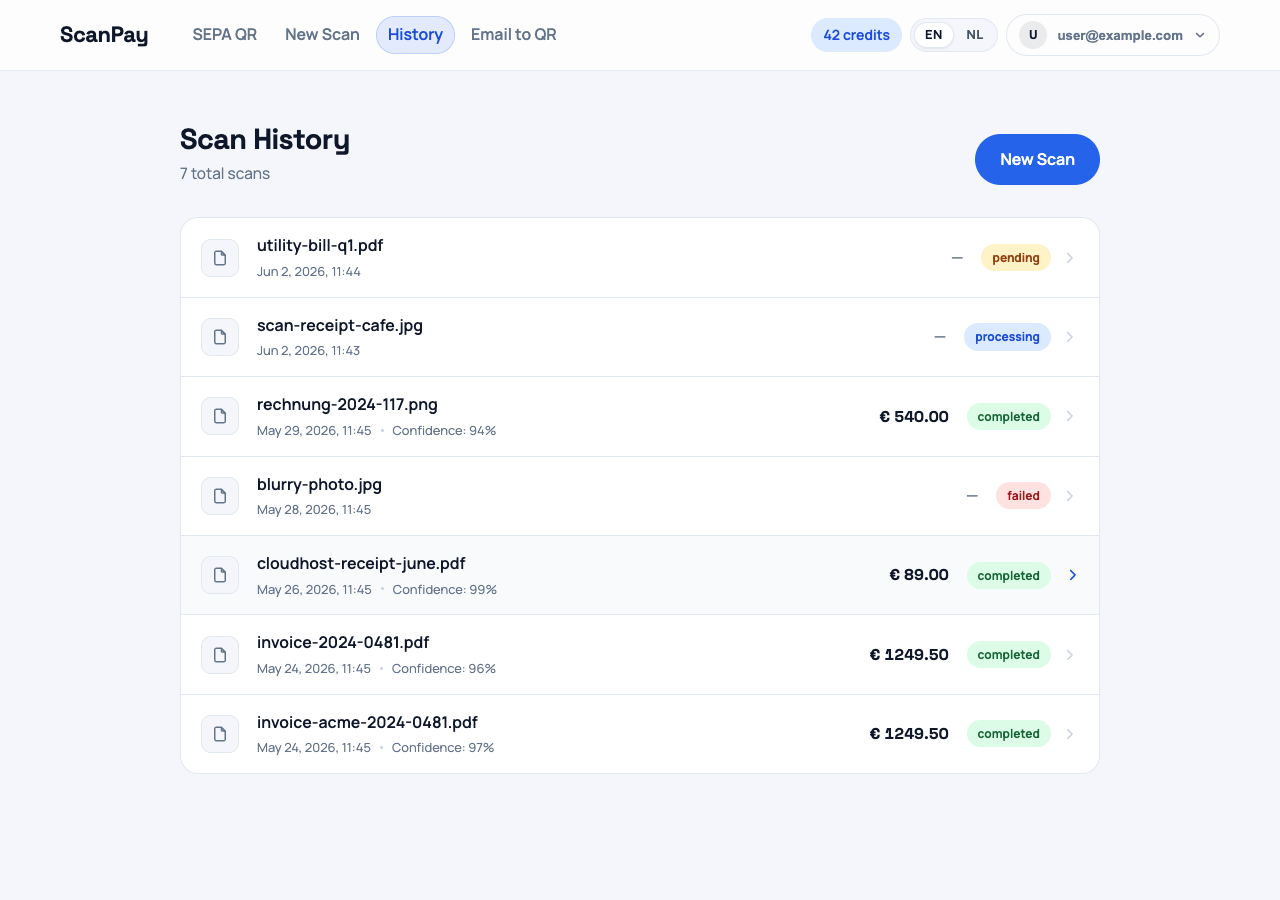Click the blue New Scan button

[1037, 160]
